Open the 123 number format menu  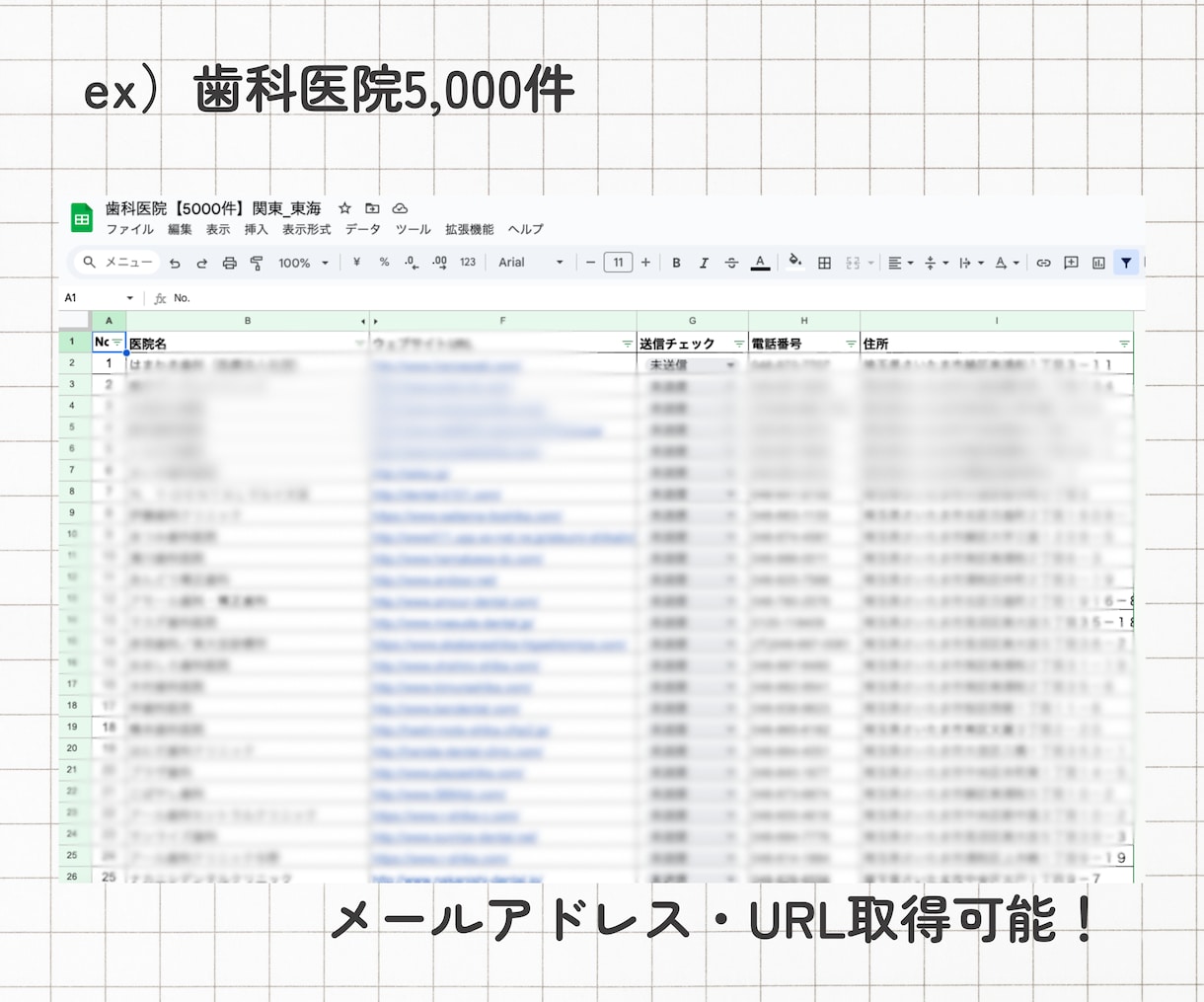pyautogui.click(x=468, y=263)
